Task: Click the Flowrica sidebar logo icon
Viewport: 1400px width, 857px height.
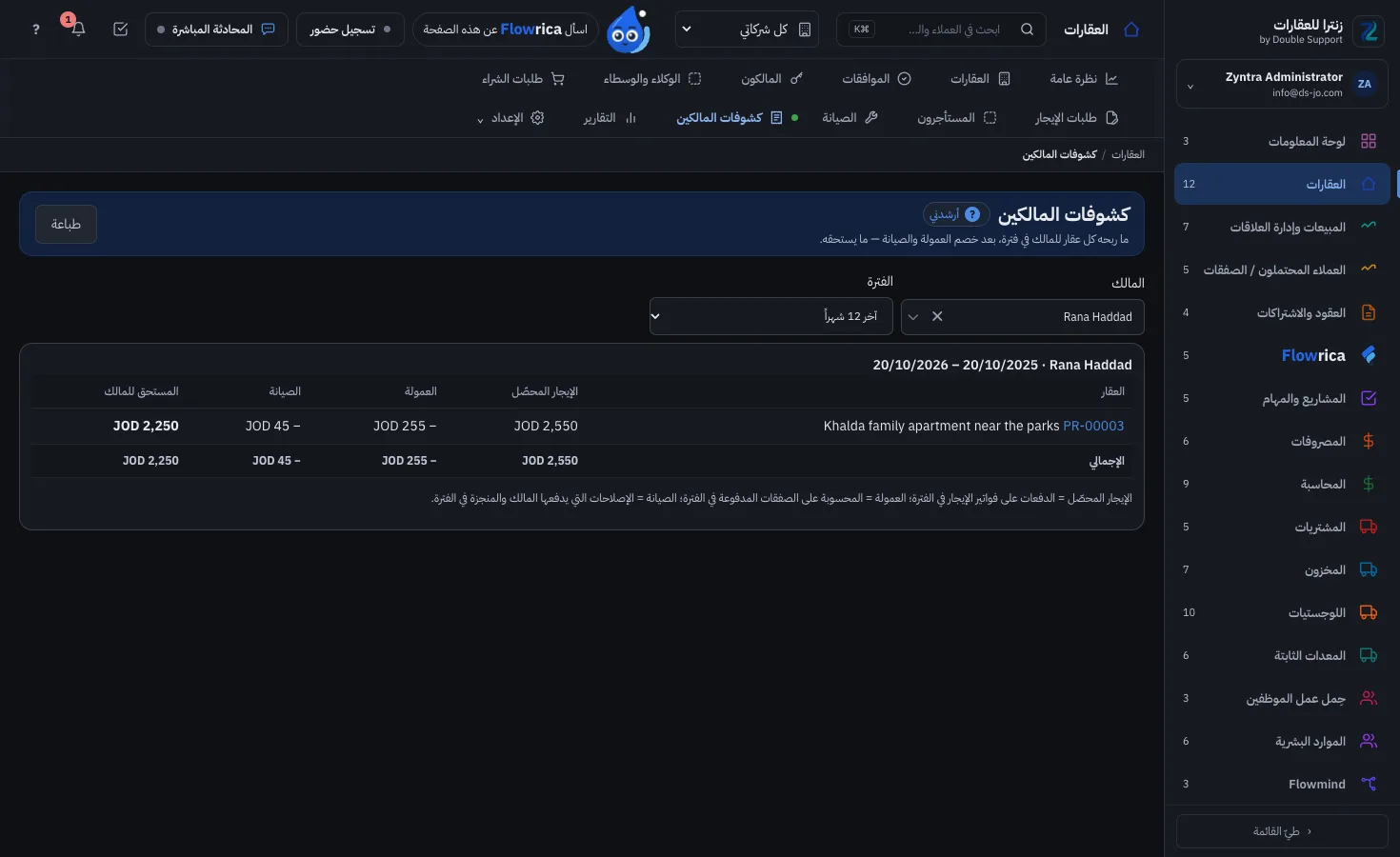Action: (1369, 355)
